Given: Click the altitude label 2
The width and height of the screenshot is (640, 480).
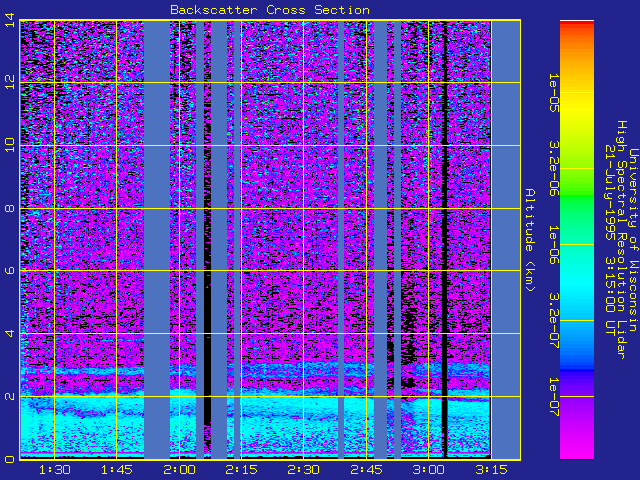Looking at the screenshot, I should [10, 396].
